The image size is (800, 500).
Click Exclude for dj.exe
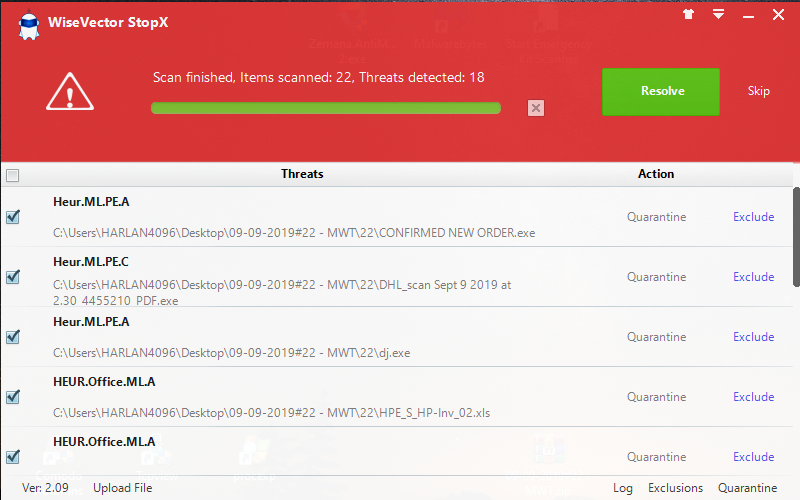pos(754,337)
